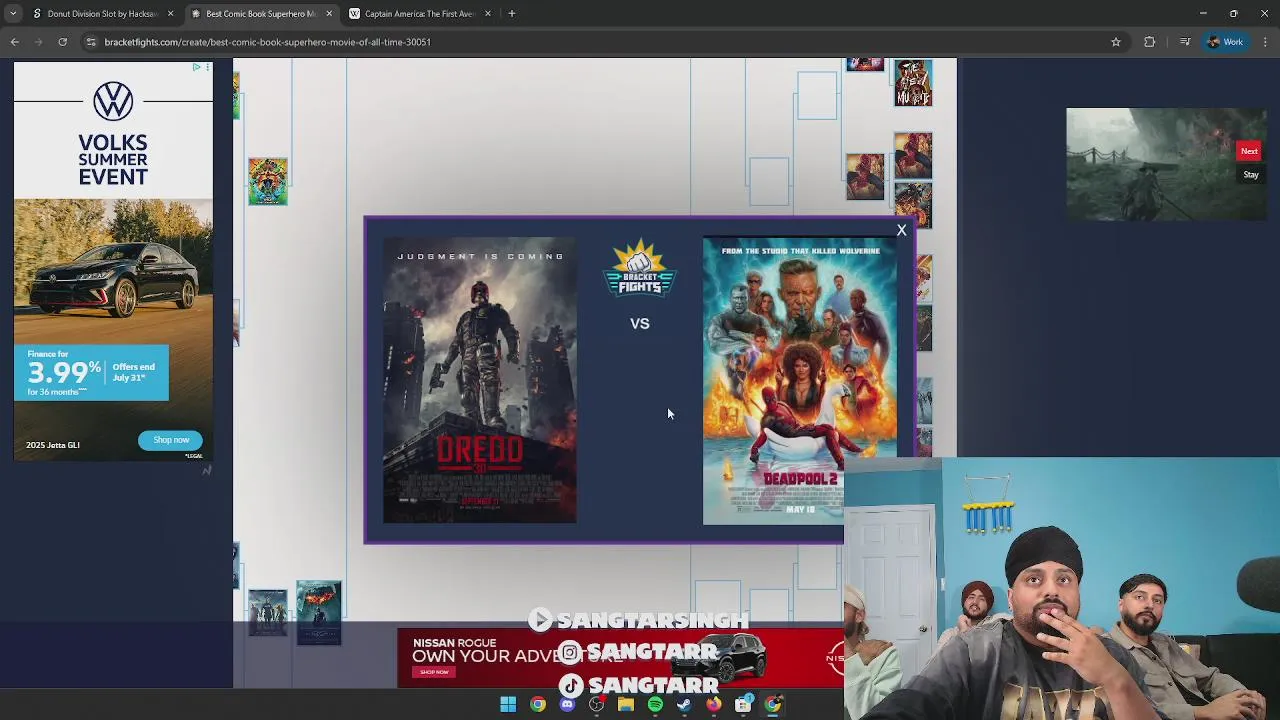Open the media controls toolbar icon
Viewport: 1280px width, 720px height.
pos(1185,42)
